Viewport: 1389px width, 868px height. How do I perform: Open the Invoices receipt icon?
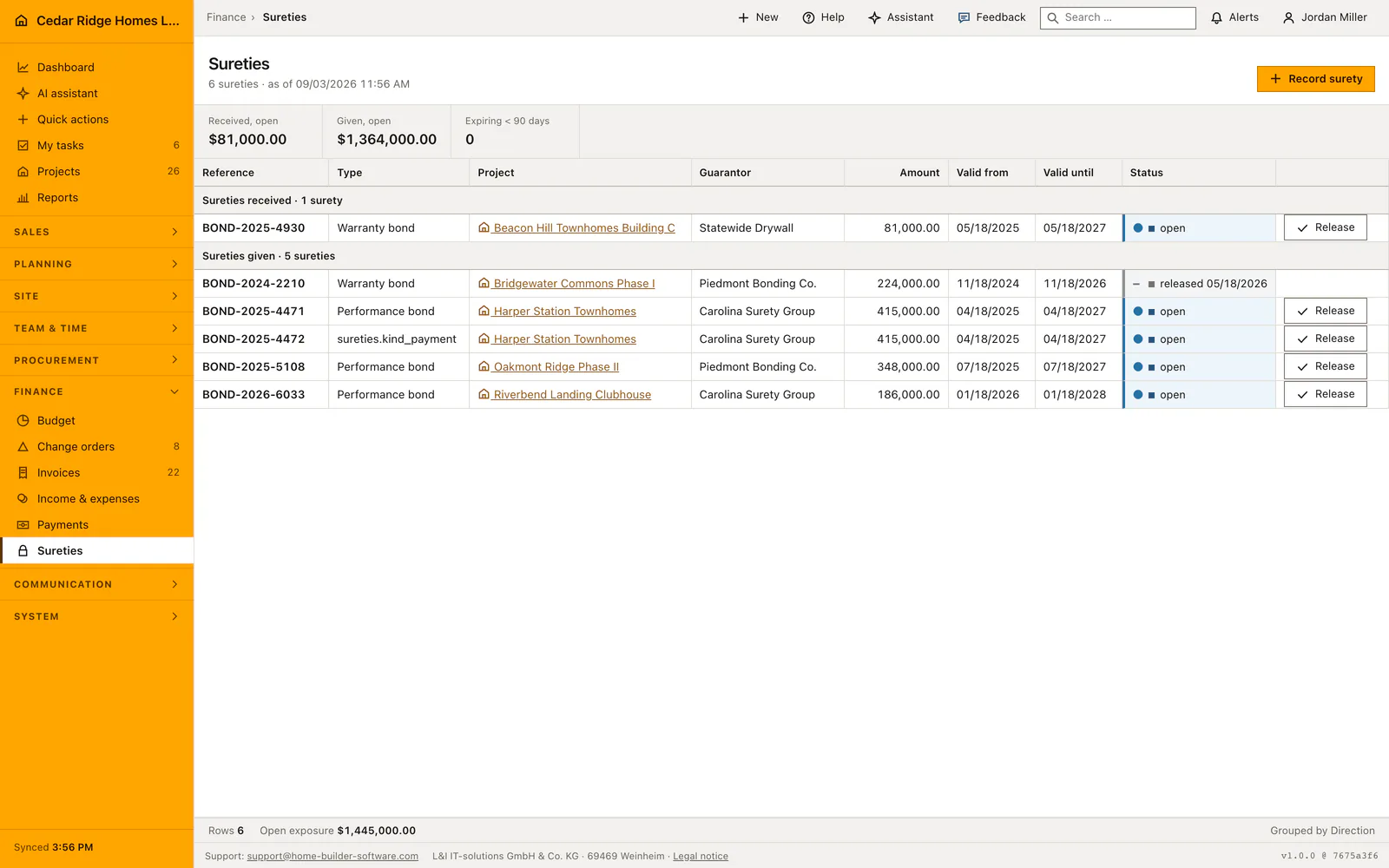[23, 473]
